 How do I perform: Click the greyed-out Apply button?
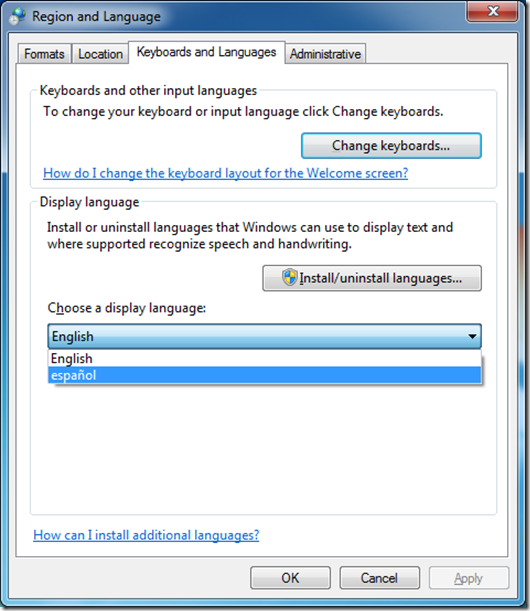tap(469, 578)
